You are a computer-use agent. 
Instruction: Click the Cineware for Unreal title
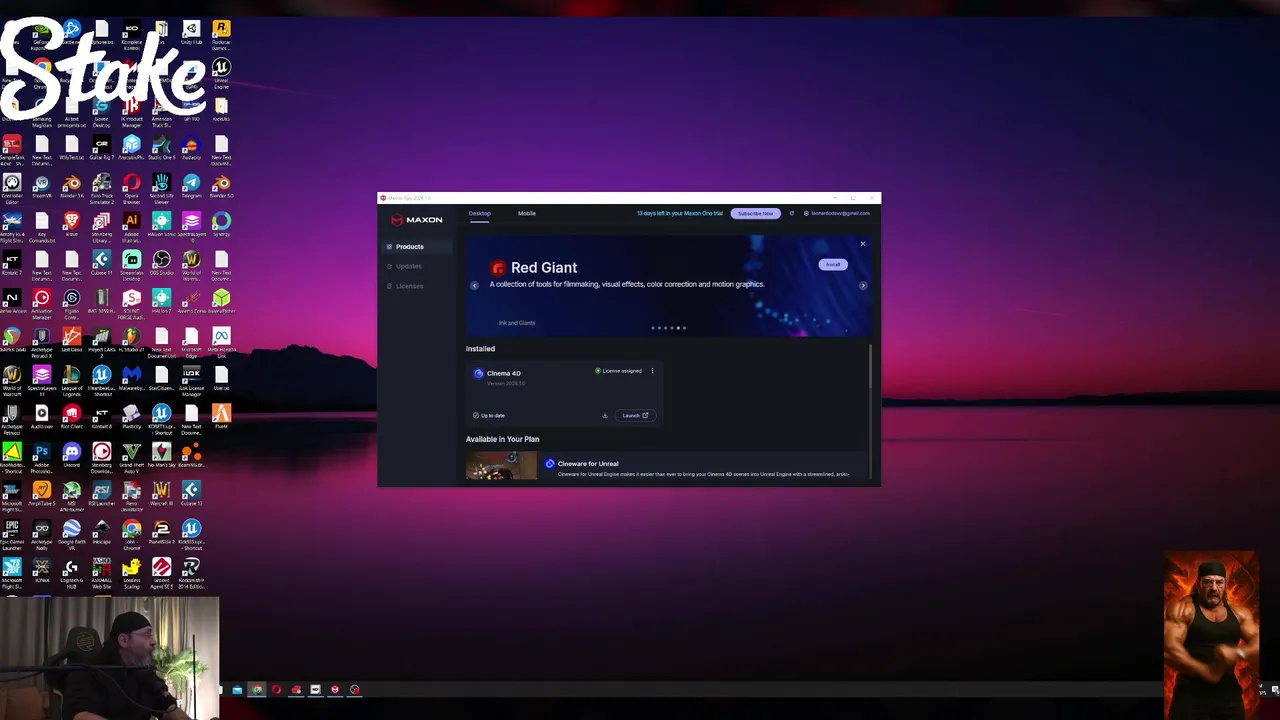click(588, 464)
